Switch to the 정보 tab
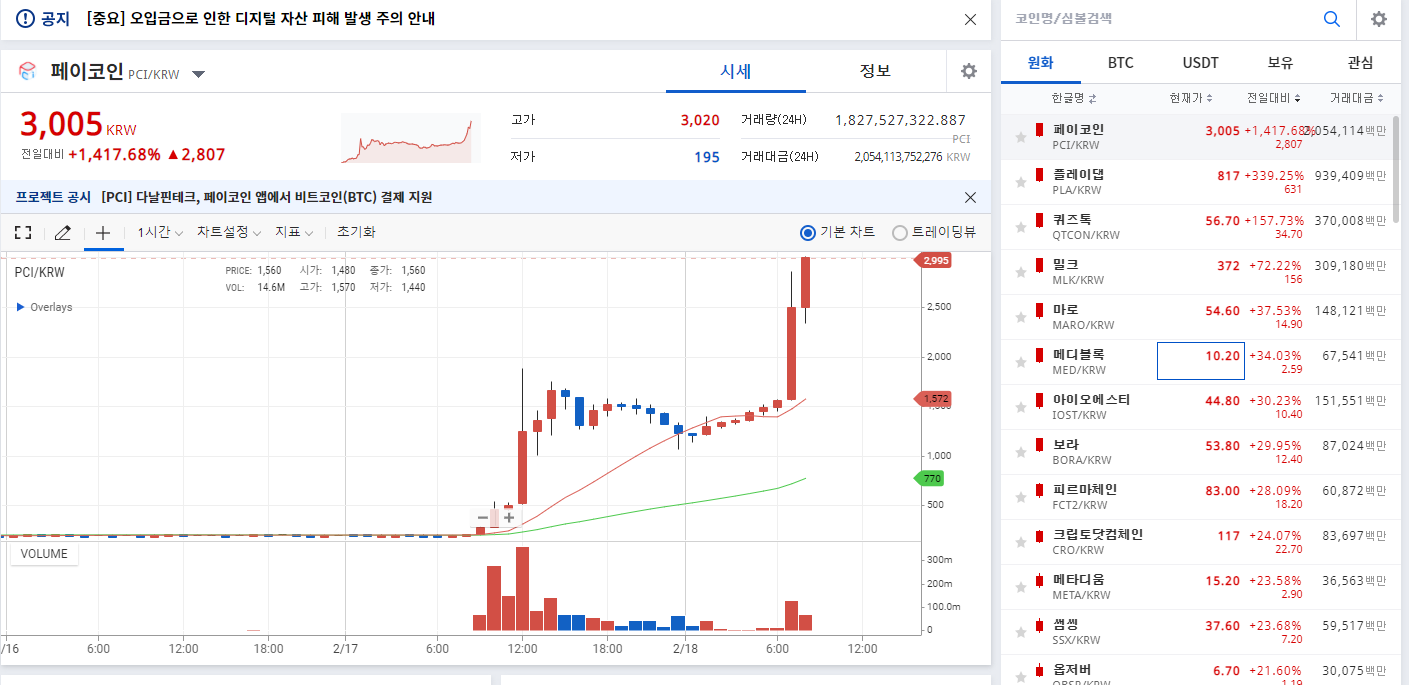This screenshot has height=685, width=1409. [875, 71]
